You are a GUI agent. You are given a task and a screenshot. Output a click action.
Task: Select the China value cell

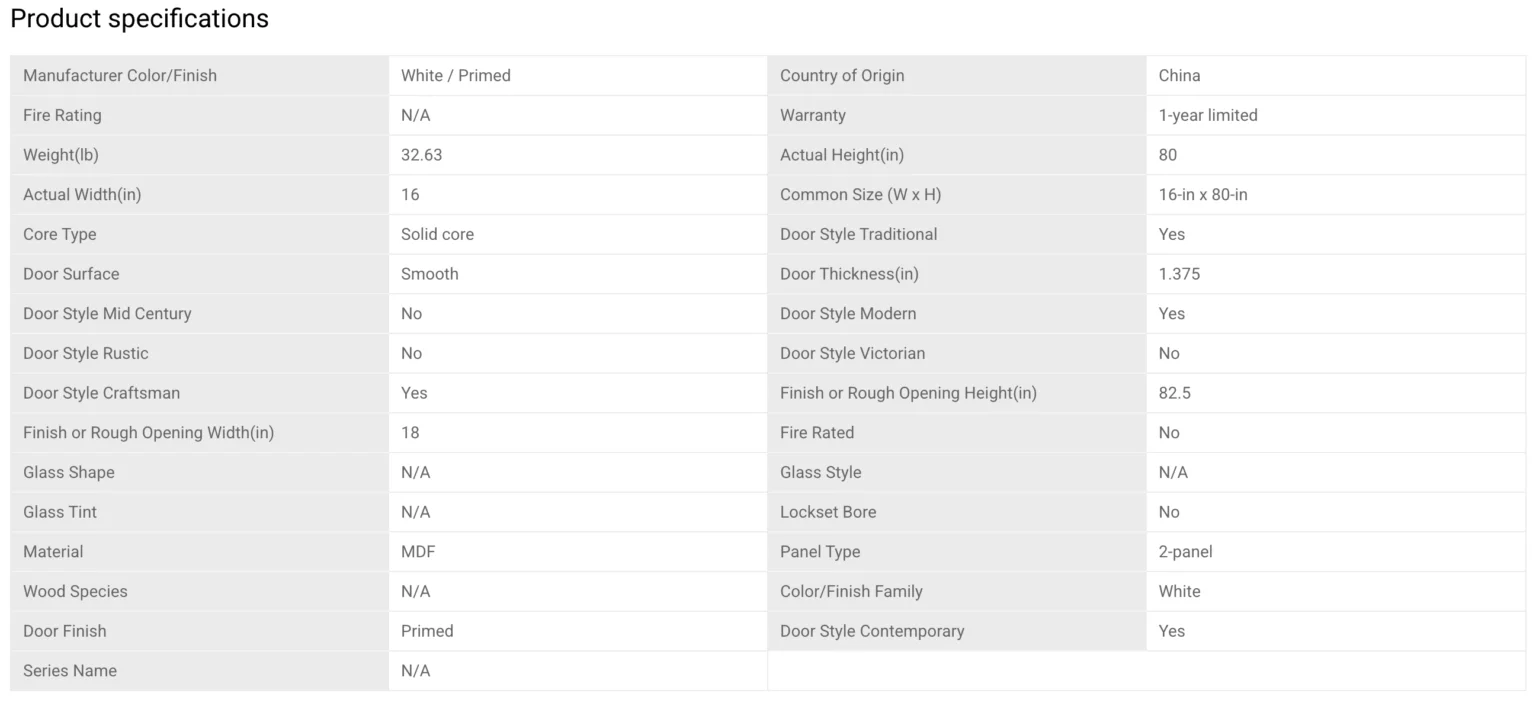point(1180,76)
